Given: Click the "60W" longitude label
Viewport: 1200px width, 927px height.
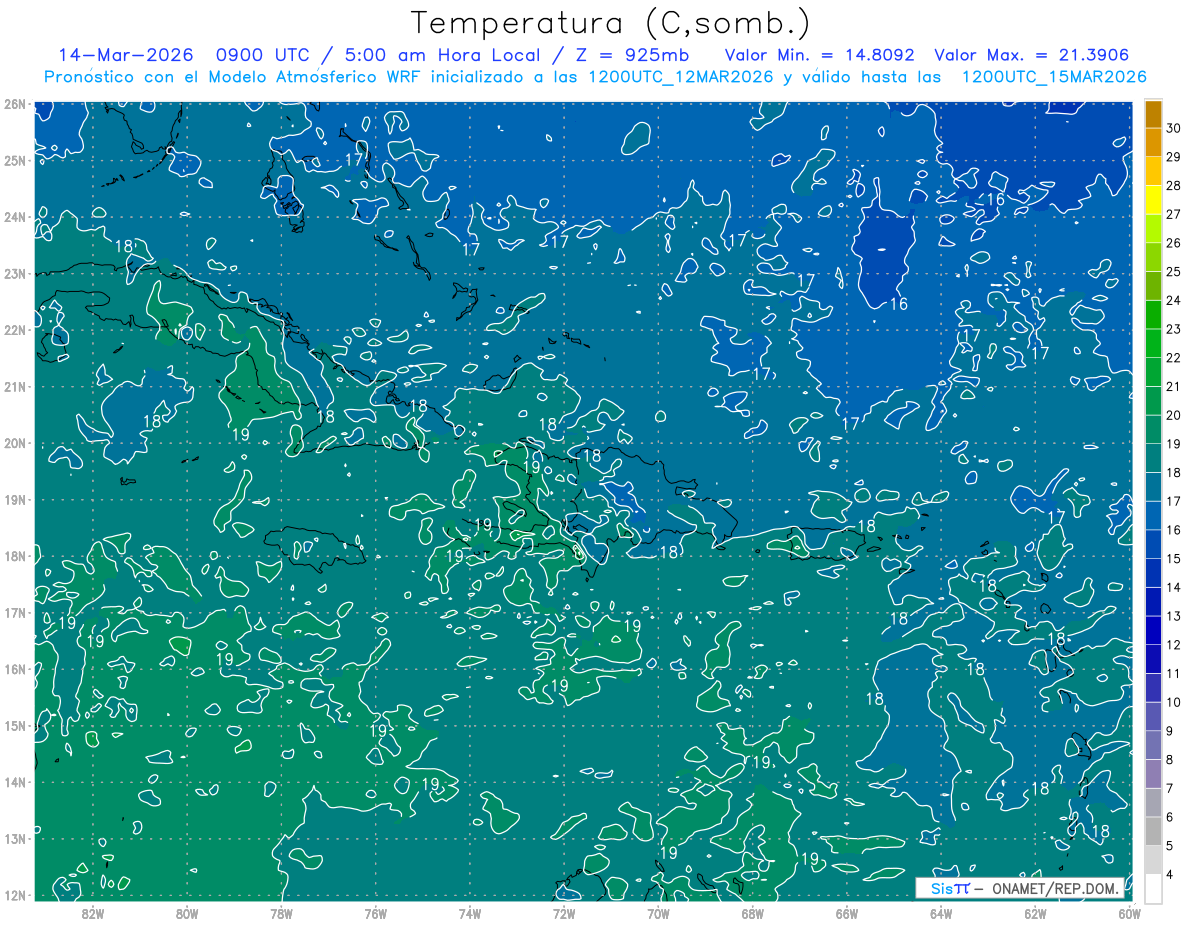Looking at the screenshot, I should (x=1129, y=913).
